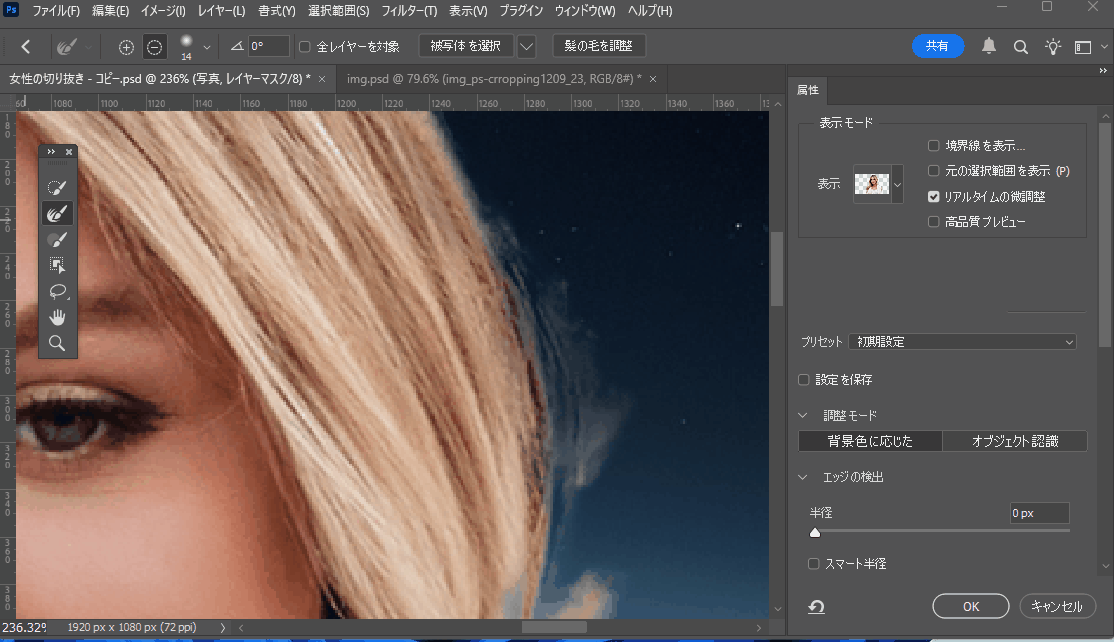Open the notifications bell icon

coord(989,46)
